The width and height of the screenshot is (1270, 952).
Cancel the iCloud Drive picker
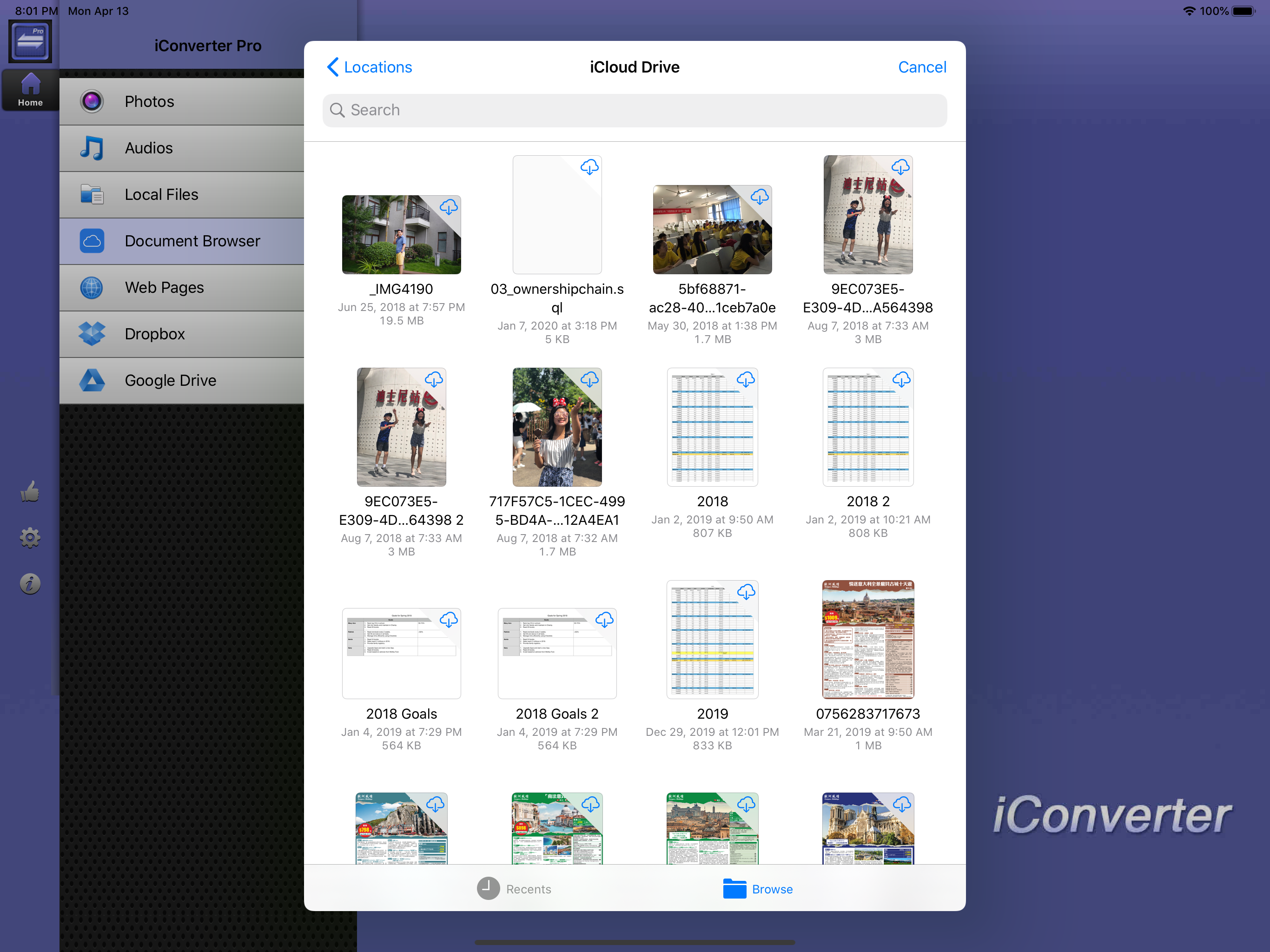click(x=921, y=67)
